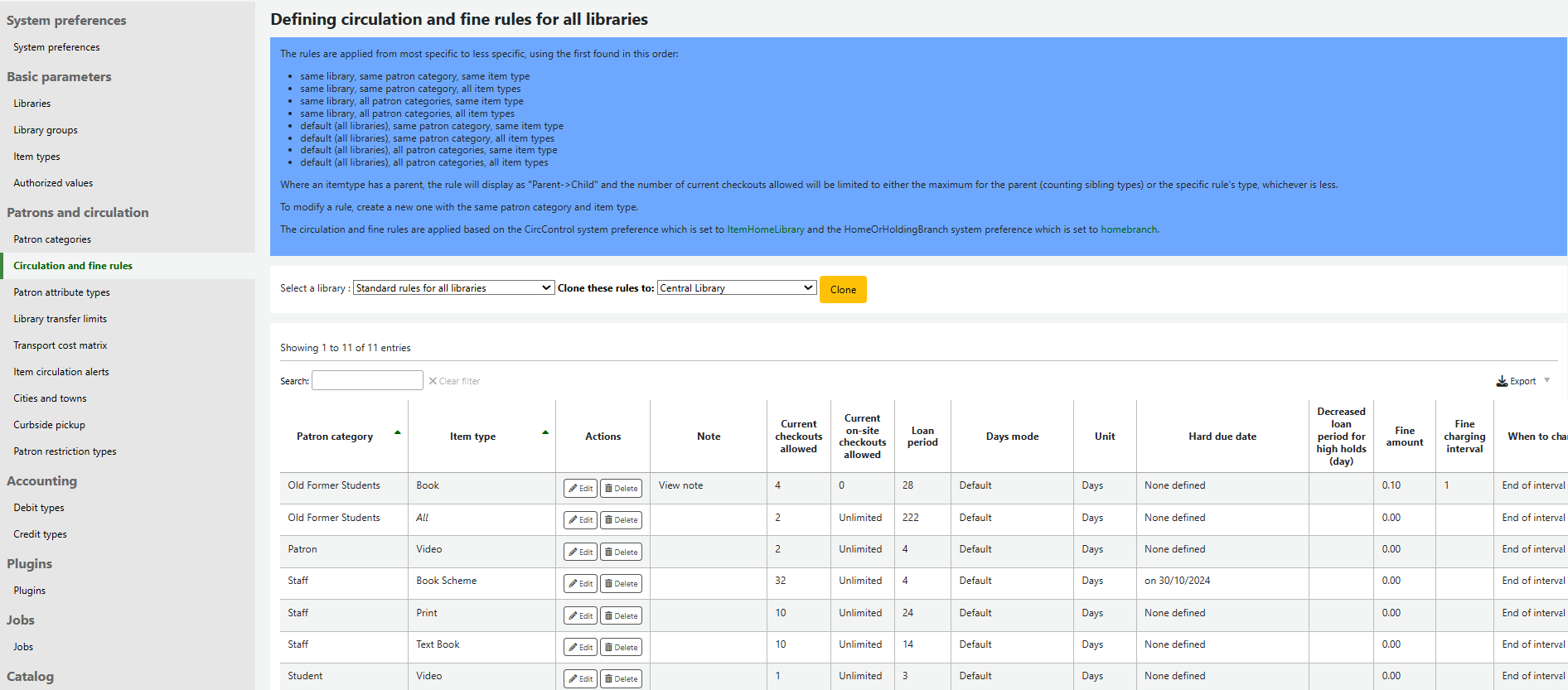
Task: Delete the Old Former Students Book rule
Action: tap(622, 489)
